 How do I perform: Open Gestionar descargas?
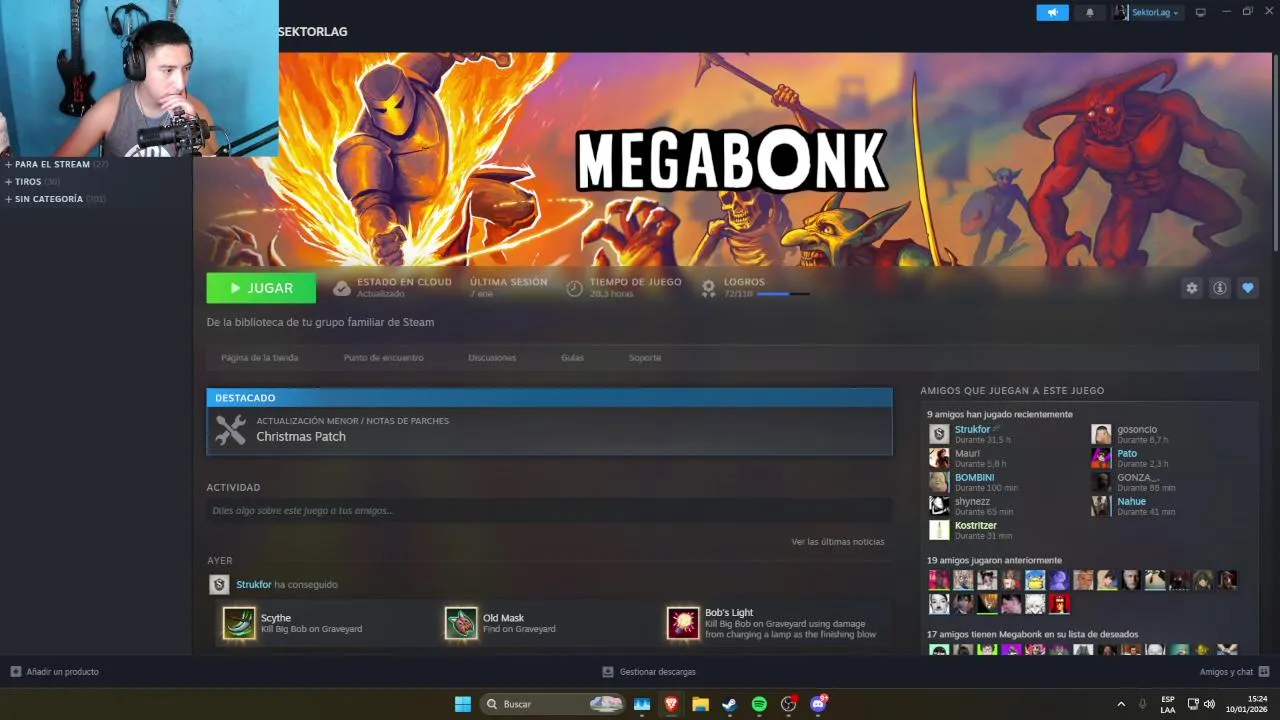[x=649, y=672]
